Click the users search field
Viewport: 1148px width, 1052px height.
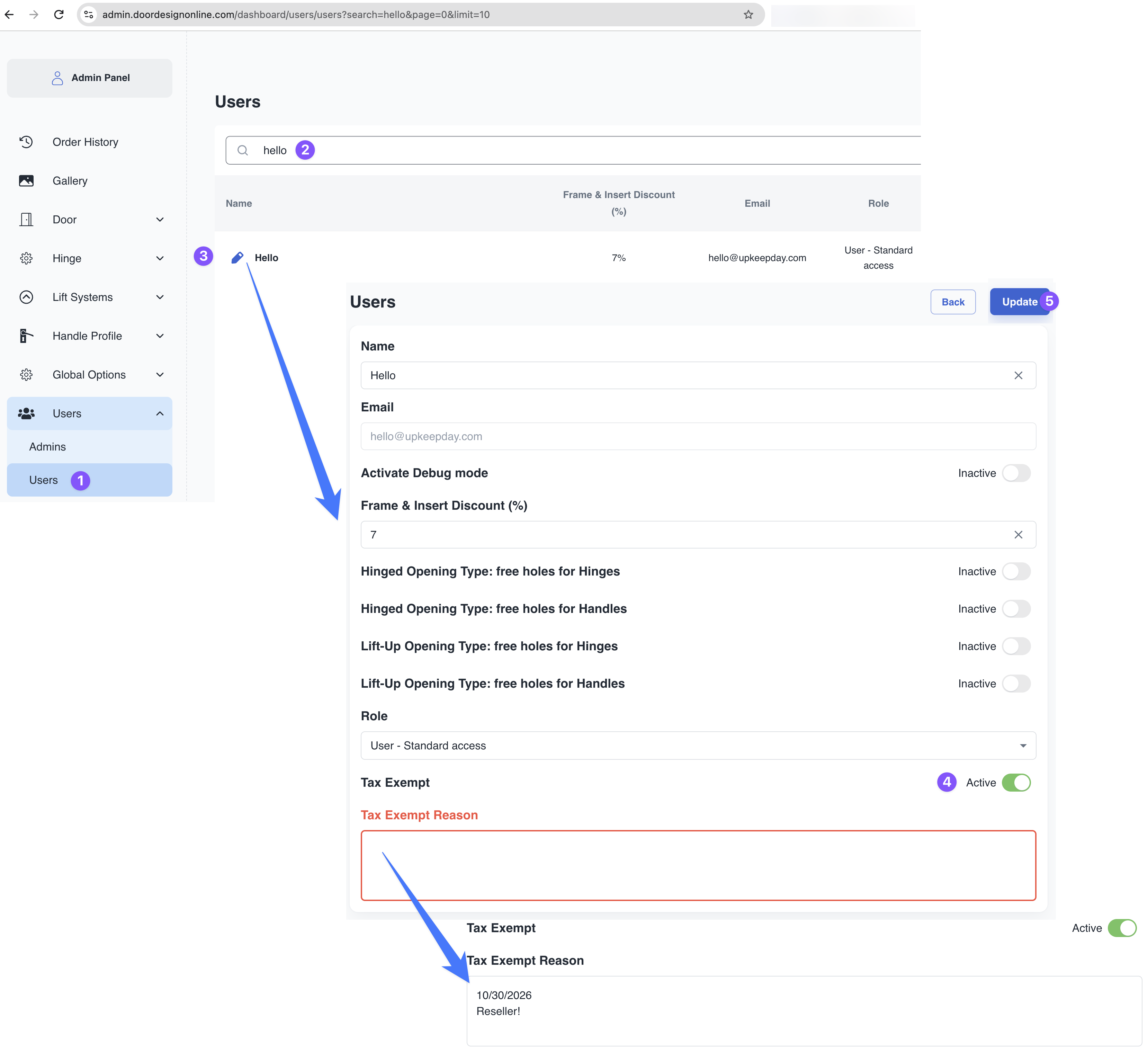(573, 150)
